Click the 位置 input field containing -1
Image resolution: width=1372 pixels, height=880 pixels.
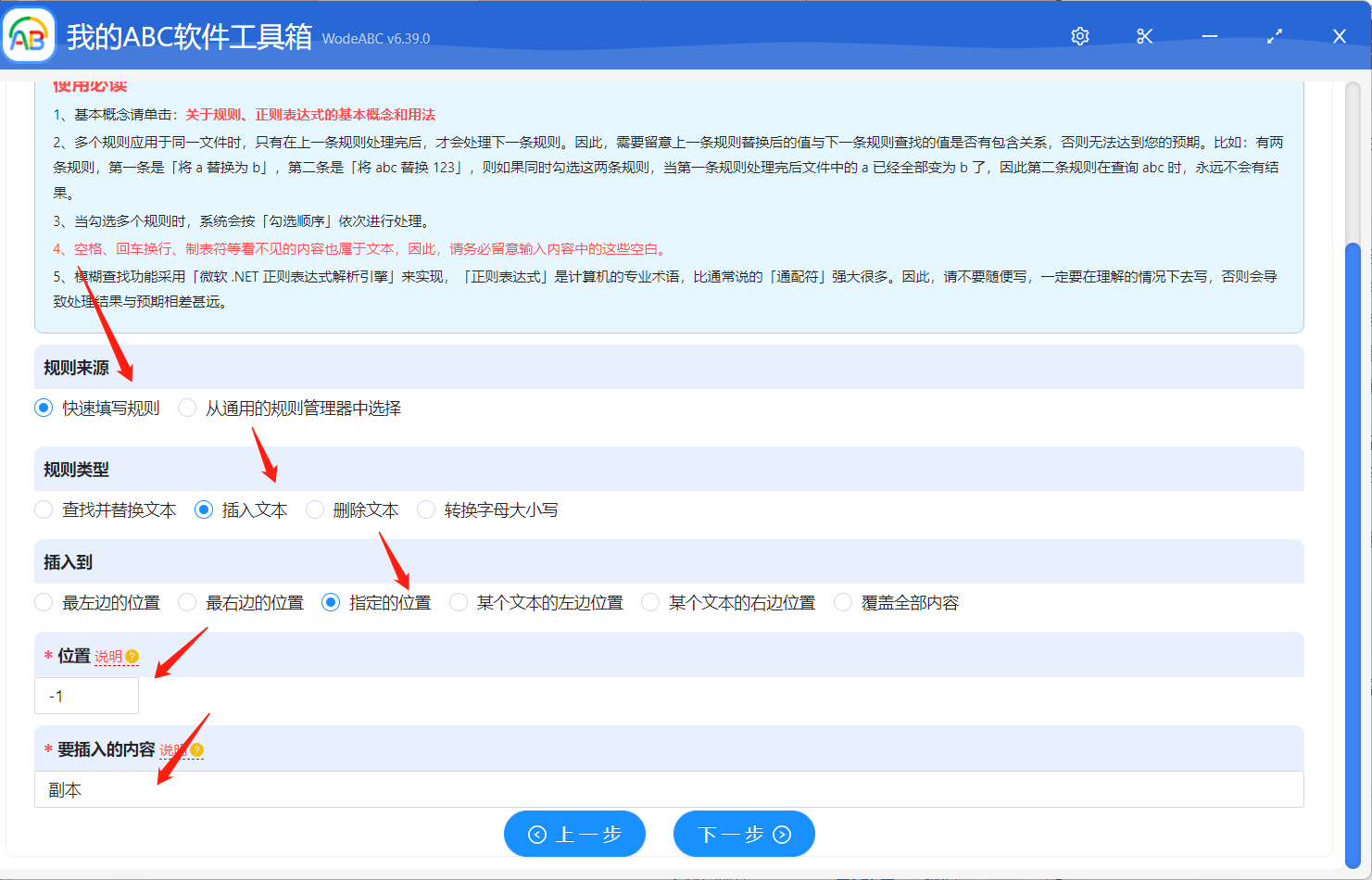pyautogui.click(x=86, y=696)
